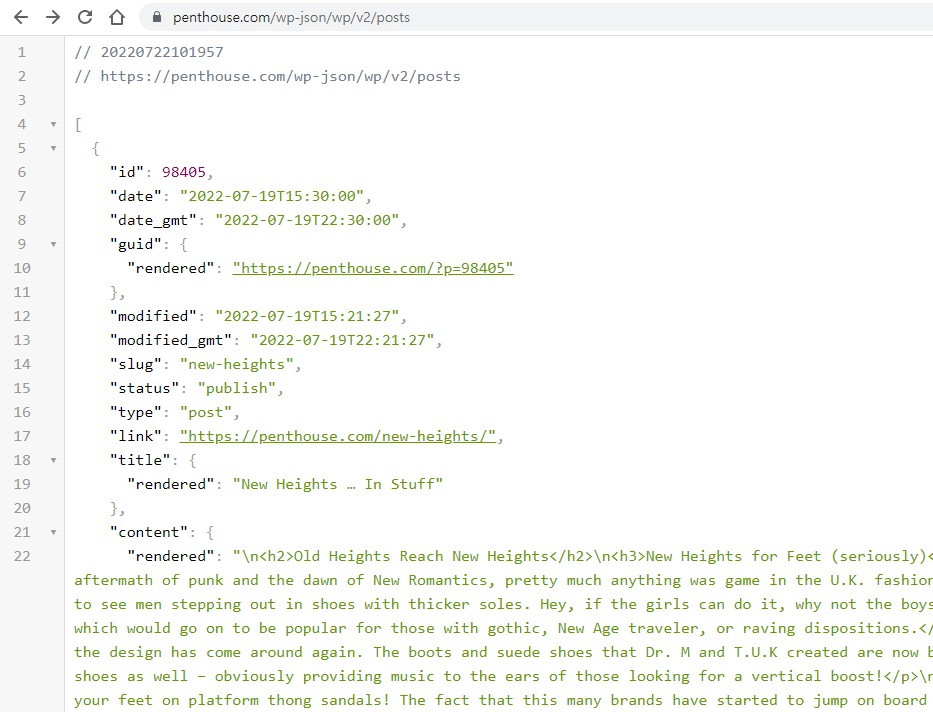Collapse the title object on line 18

pos(54,460)
